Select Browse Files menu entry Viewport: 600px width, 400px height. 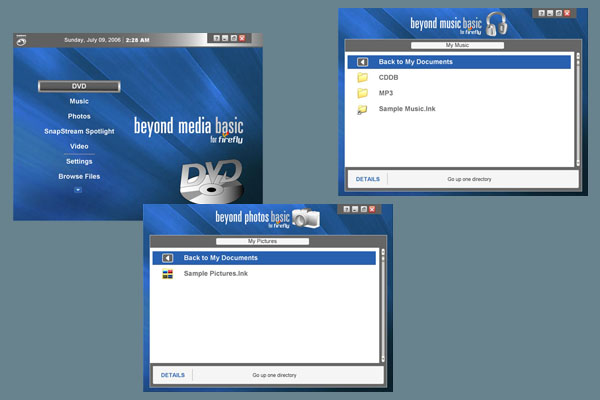coord(79,176)
